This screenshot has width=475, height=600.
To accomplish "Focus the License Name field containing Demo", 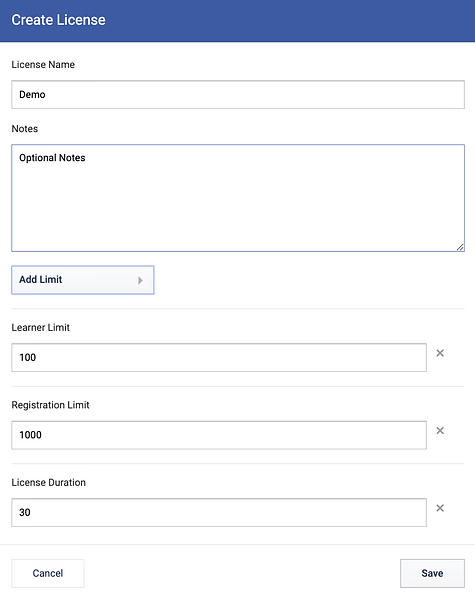I will click(x=238, y=95).
